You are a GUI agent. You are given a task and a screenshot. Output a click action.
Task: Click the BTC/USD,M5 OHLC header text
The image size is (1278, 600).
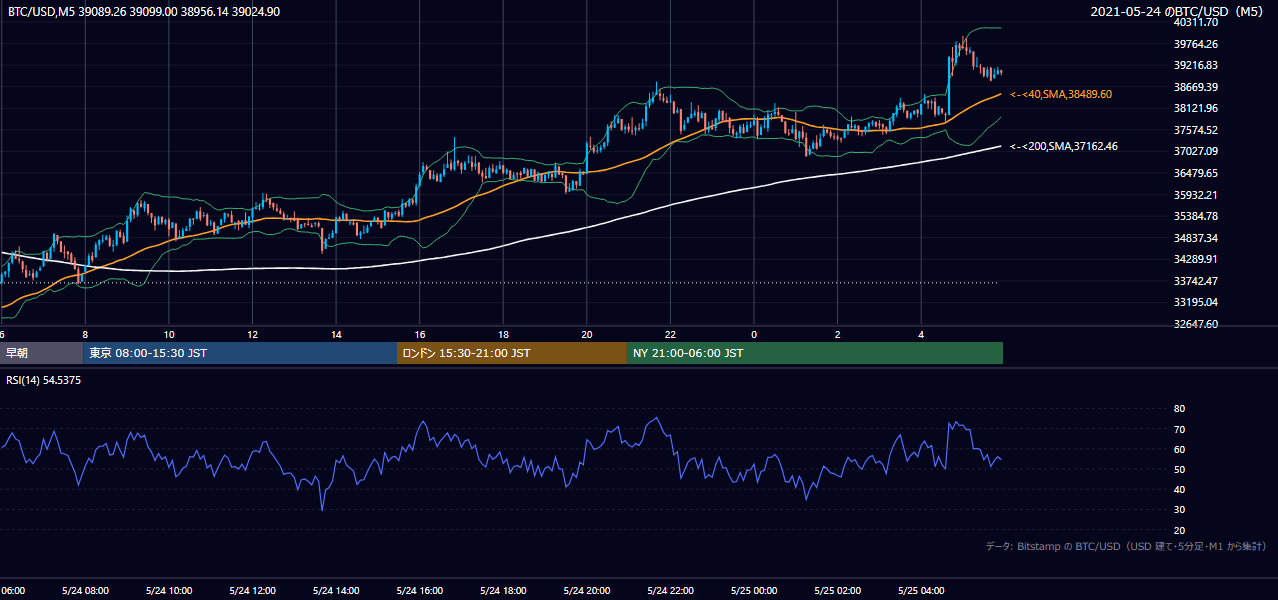point(144,12)
